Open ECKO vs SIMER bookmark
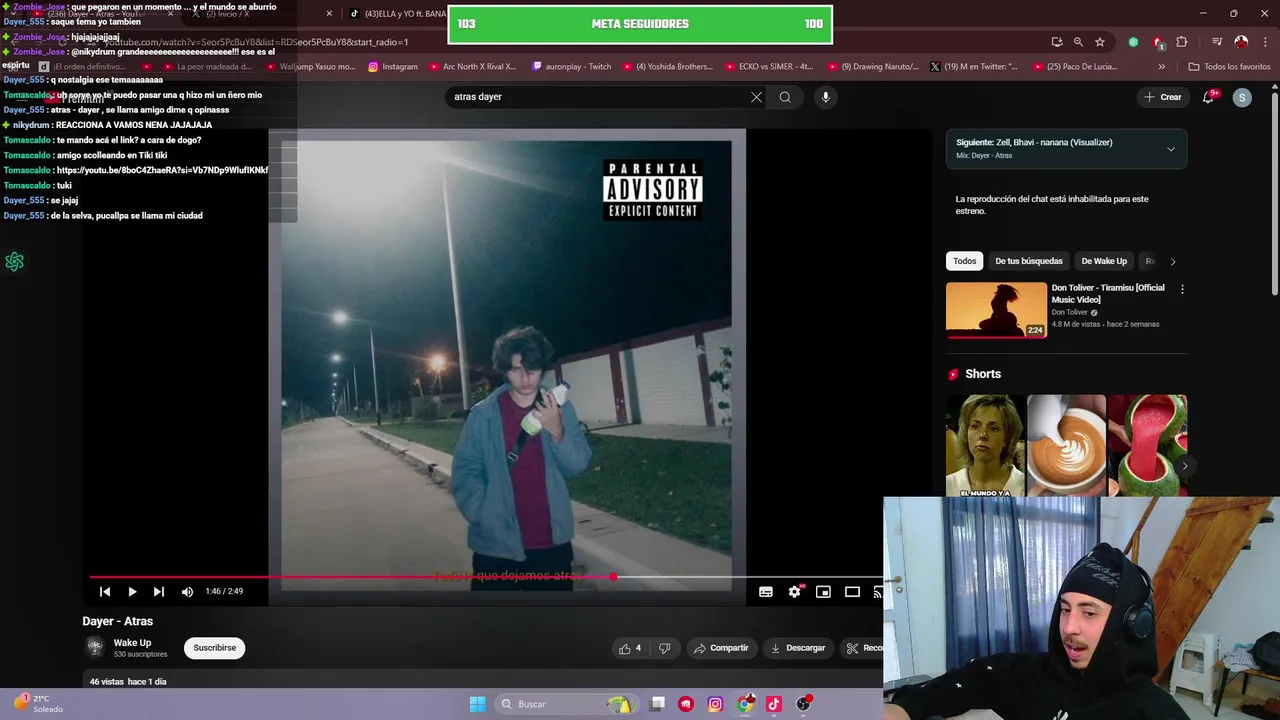This screenshot has height=720, width=1280. 769,67
